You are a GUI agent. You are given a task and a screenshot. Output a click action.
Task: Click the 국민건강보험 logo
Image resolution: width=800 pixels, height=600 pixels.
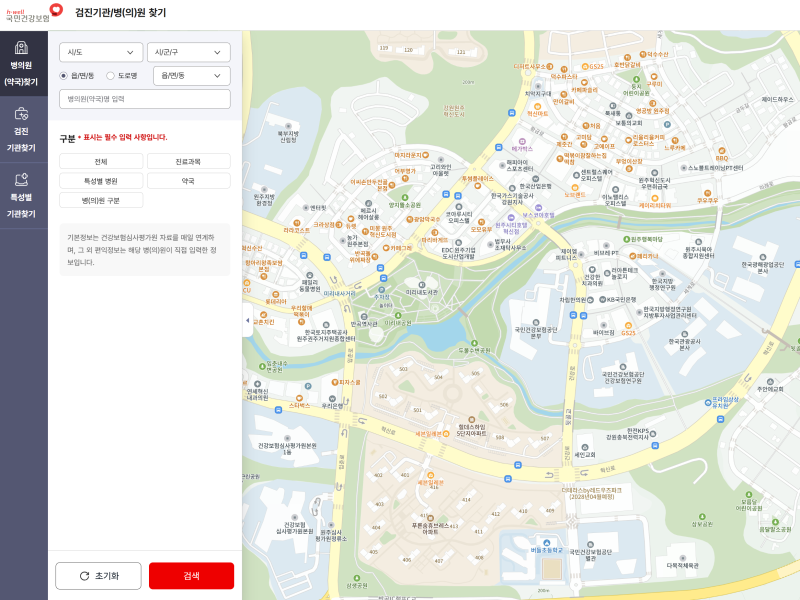coord(34,13)
